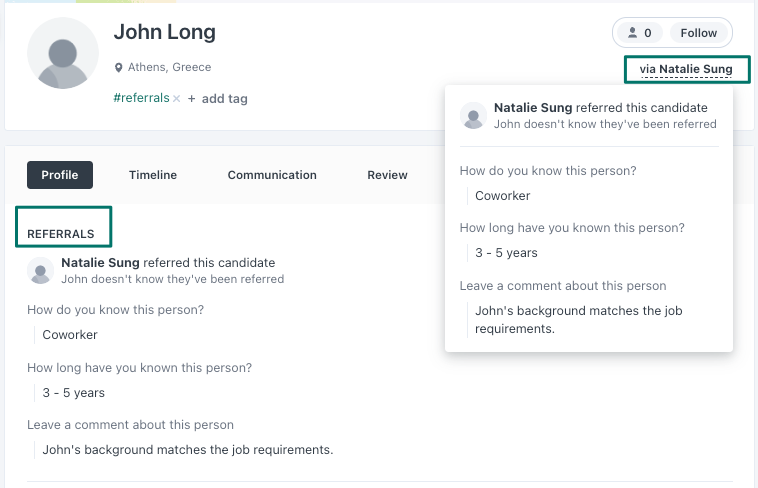Screen dimensions: 758x488
Task: Click the Athens, Greece location text
Action: click(x=170, y=68)
